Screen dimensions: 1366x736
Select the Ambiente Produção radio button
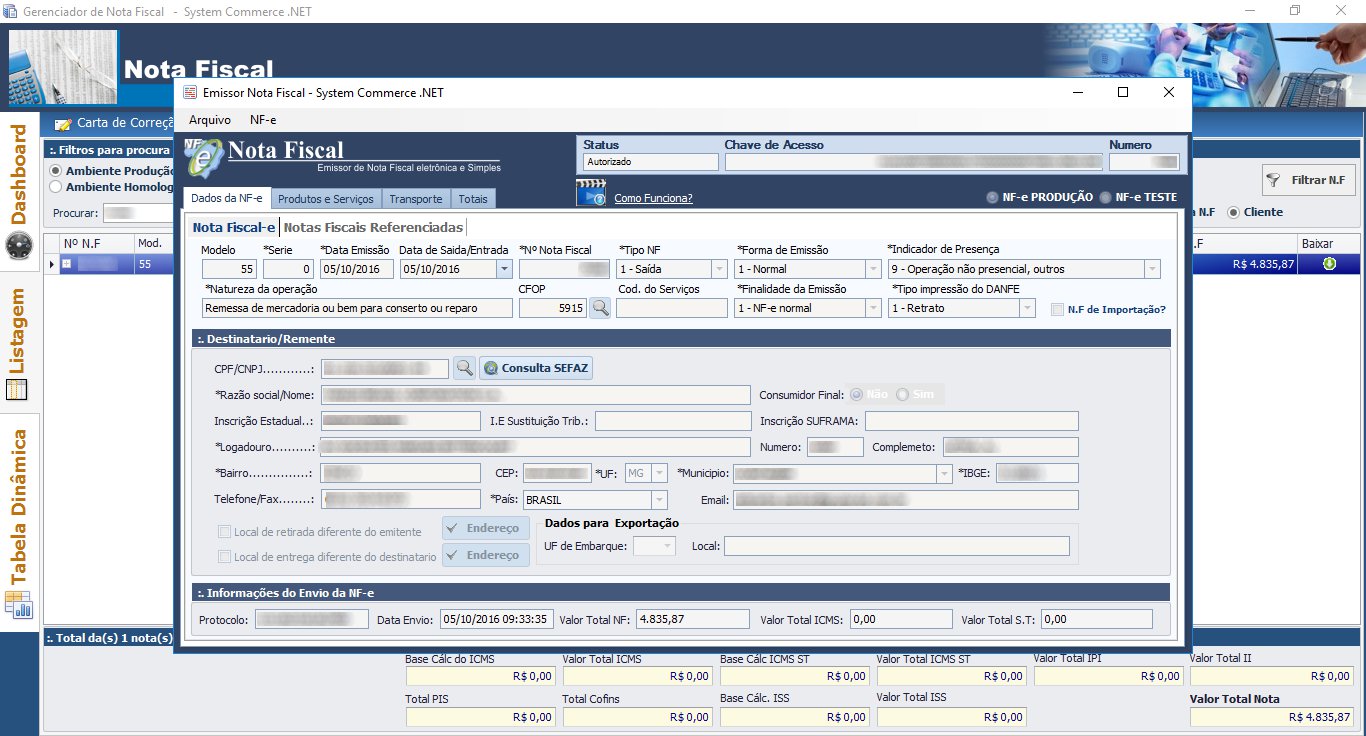tap(57, 171)
